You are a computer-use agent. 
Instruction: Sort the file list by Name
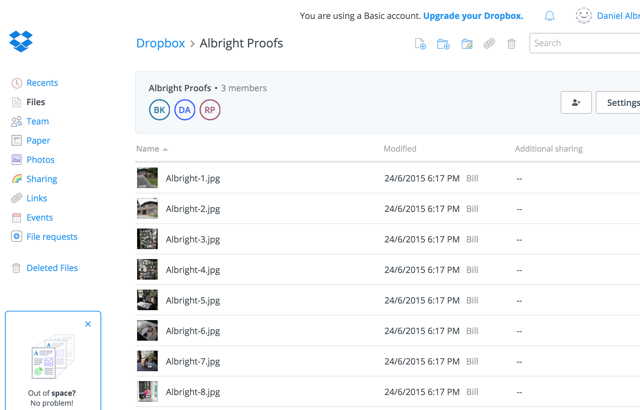click(152, 149)
